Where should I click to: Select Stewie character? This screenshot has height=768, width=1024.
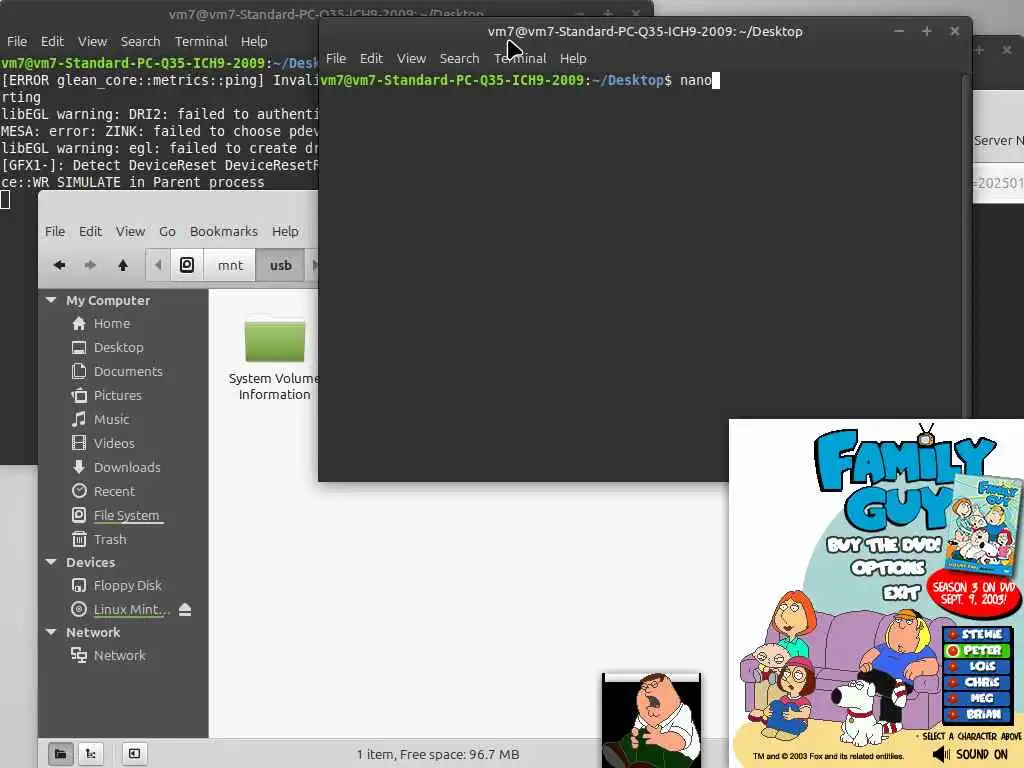[x=977, y=634]
